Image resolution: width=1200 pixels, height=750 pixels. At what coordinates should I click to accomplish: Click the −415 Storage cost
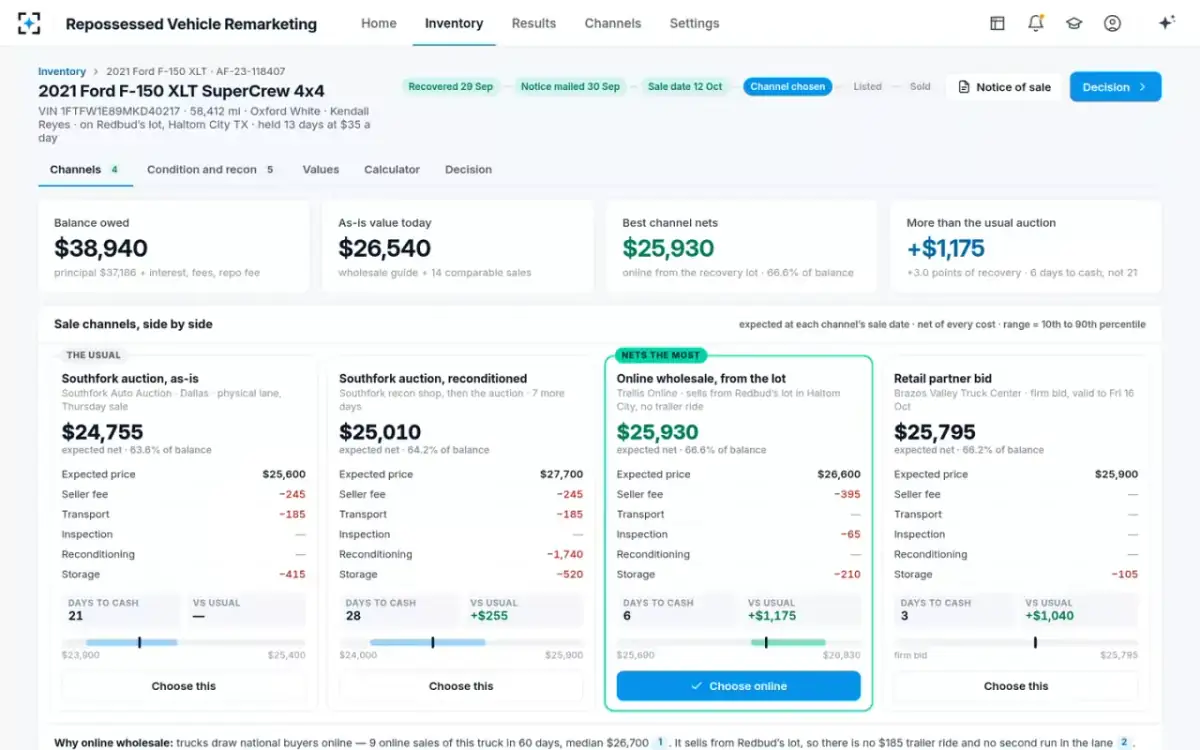coord(292,574)
